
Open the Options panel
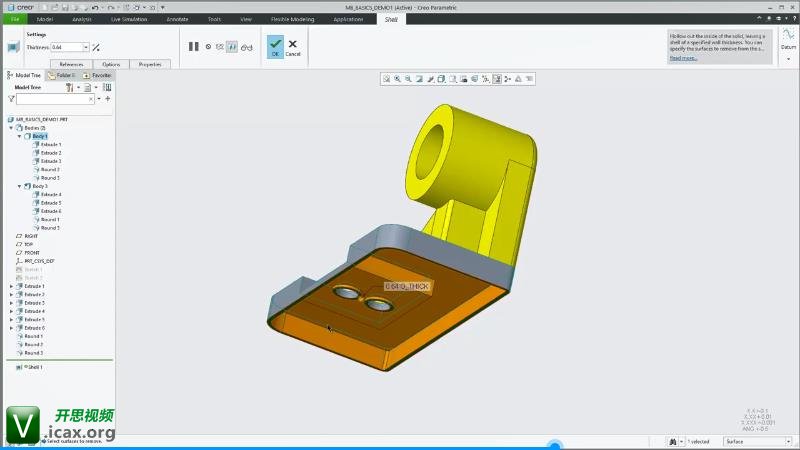[x=111, y=64]
